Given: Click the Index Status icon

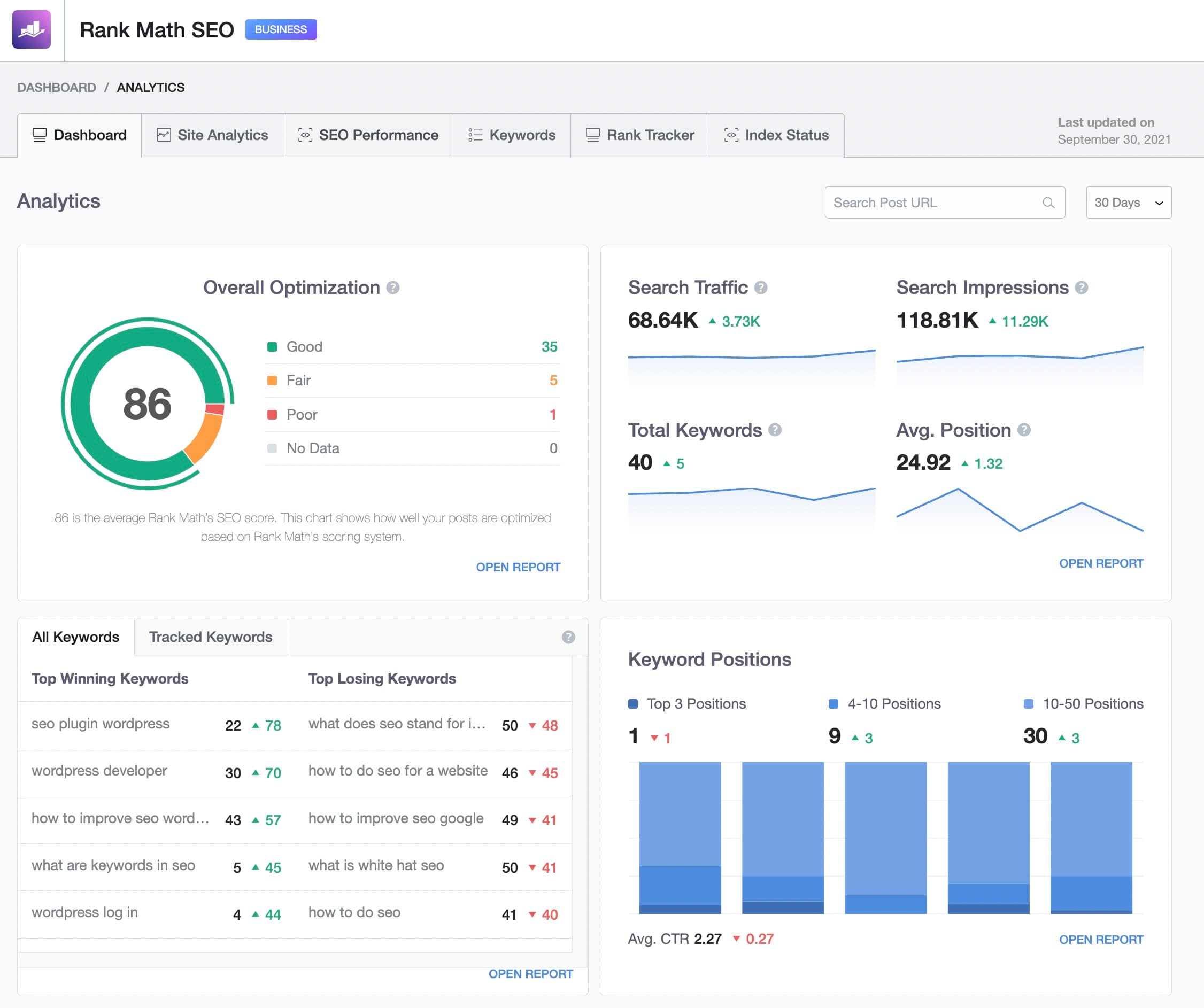Looking at the screenshot, I should tap(731, 135).
